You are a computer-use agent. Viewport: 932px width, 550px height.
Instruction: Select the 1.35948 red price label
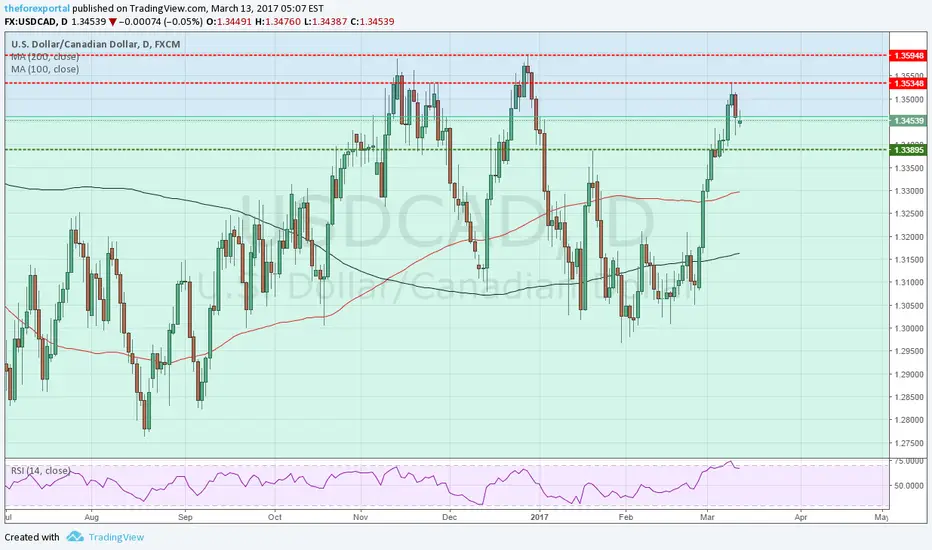(x=908, y=55)
